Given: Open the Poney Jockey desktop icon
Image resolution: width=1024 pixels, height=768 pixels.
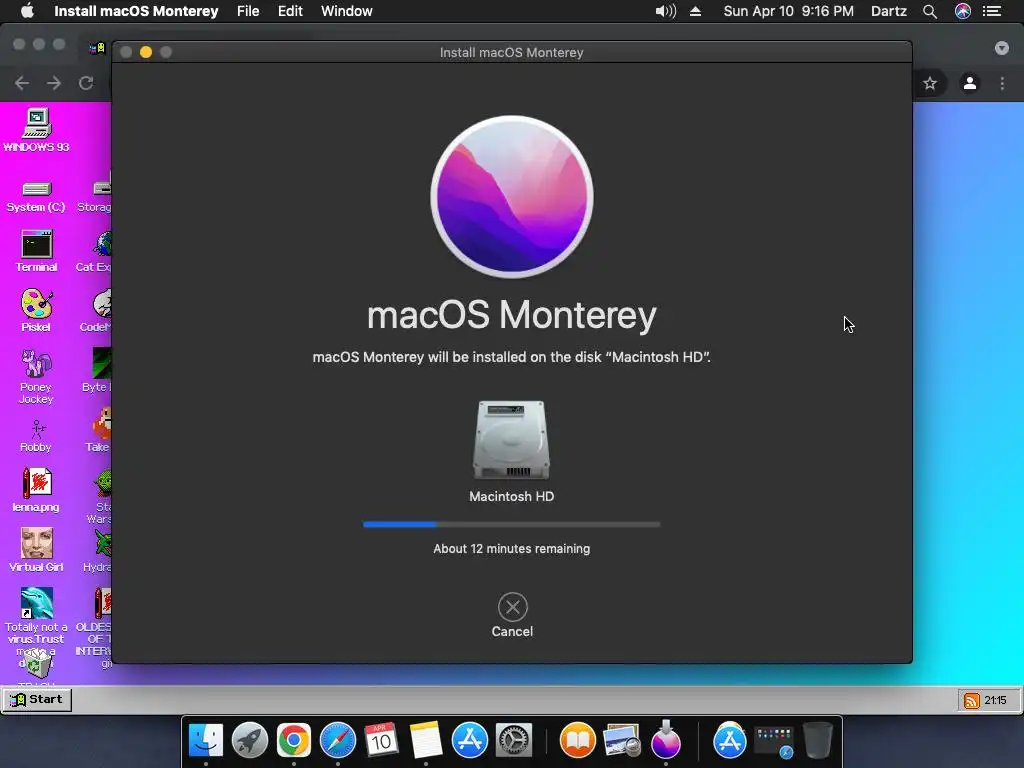Looking at the screenshot, I should [x=36, y=377].
